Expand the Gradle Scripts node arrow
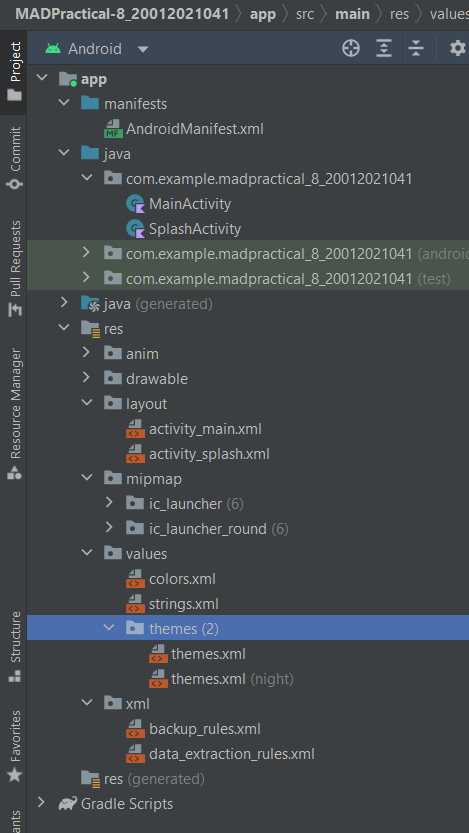The width and height of the screenshot is (469, 833). 41,803
